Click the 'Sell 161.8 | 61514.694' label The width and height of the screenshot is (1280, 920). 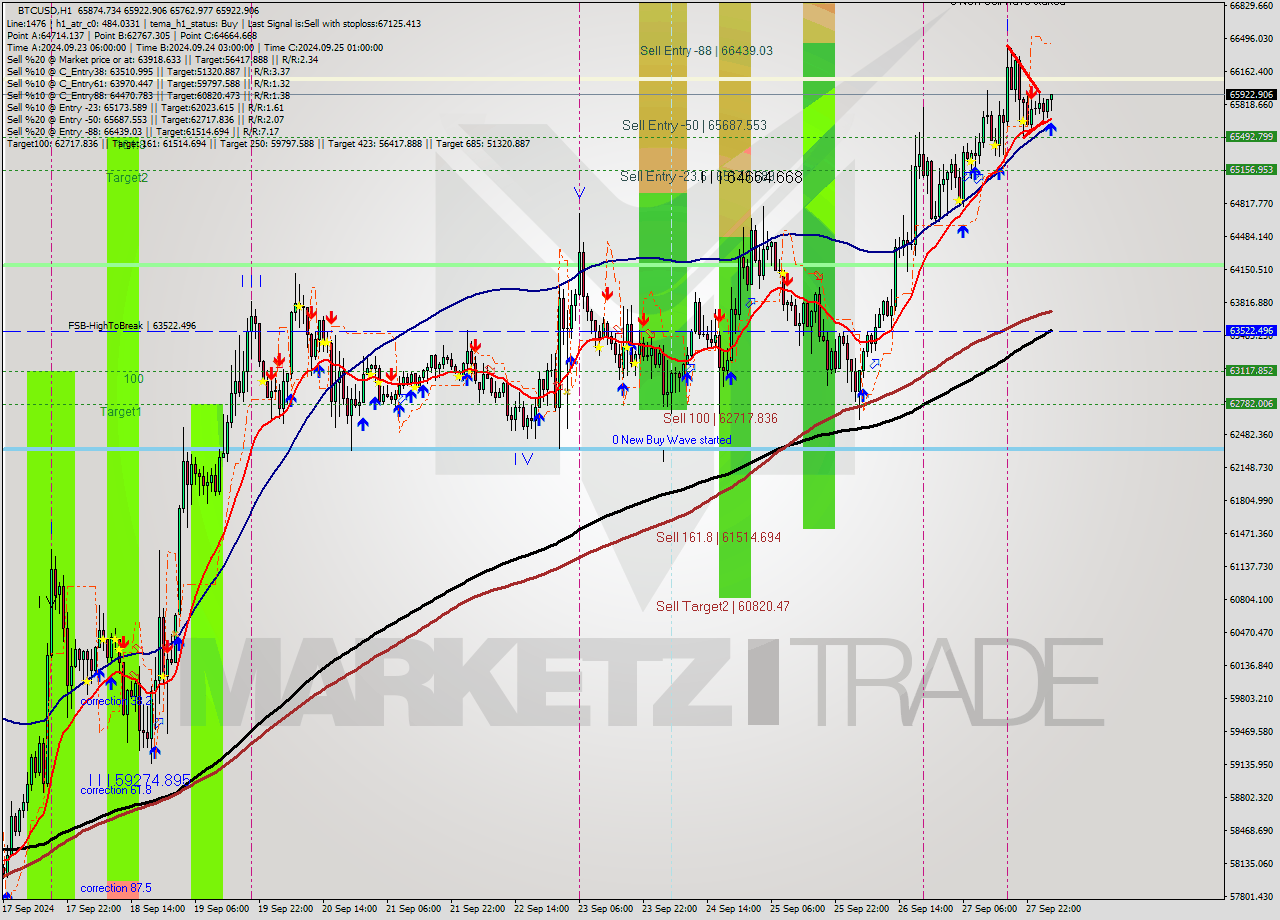click(718, 537)
